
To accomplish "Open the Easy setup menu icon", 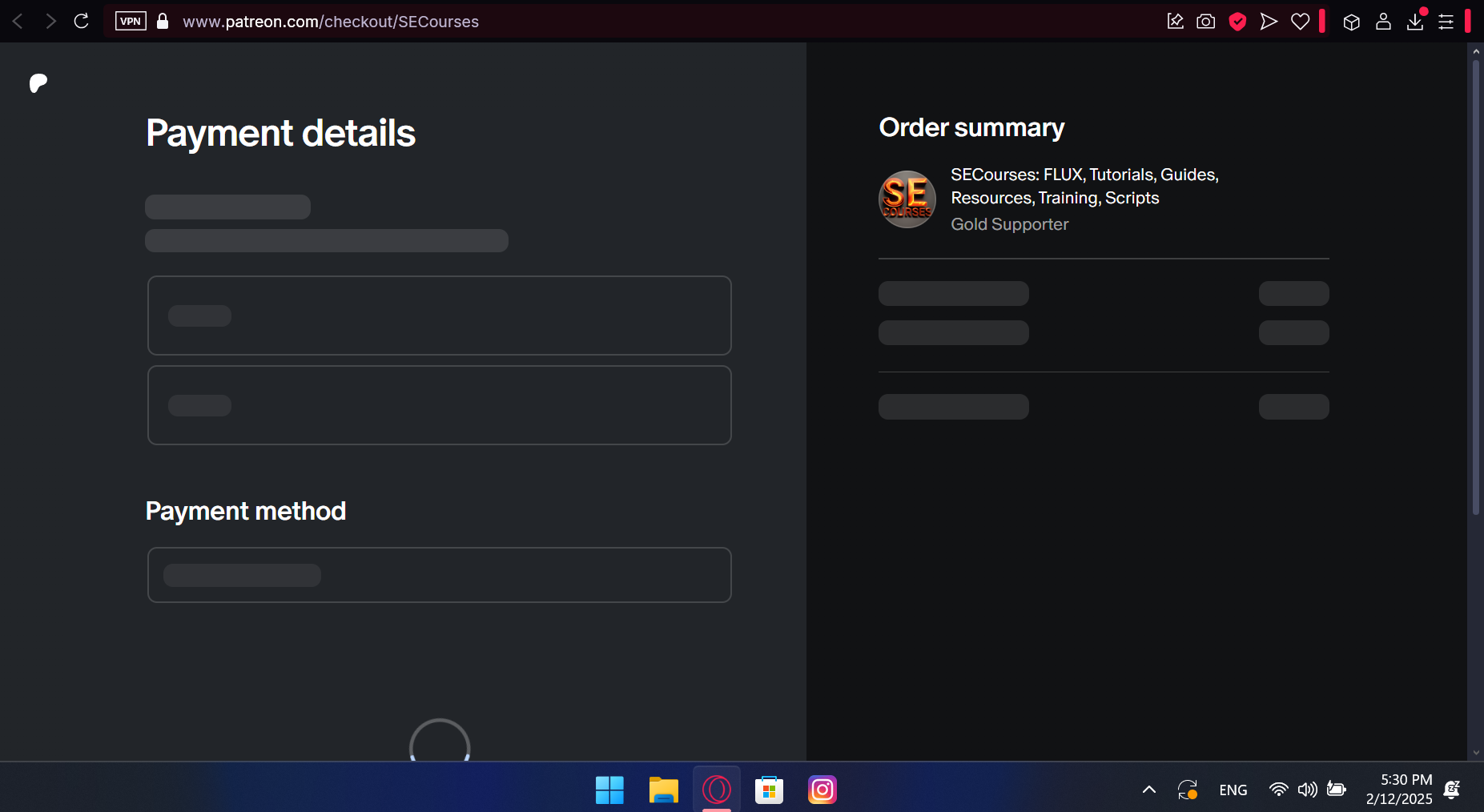I will [x=1446, y=22].
